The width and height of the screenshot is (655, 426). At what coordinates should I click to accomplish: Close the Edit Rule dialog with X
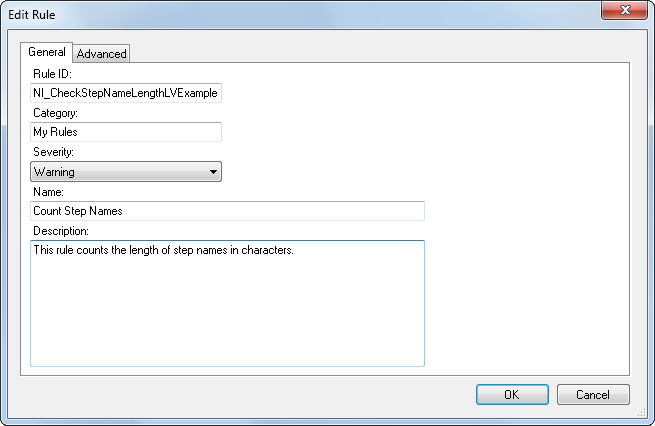[625, 11]
